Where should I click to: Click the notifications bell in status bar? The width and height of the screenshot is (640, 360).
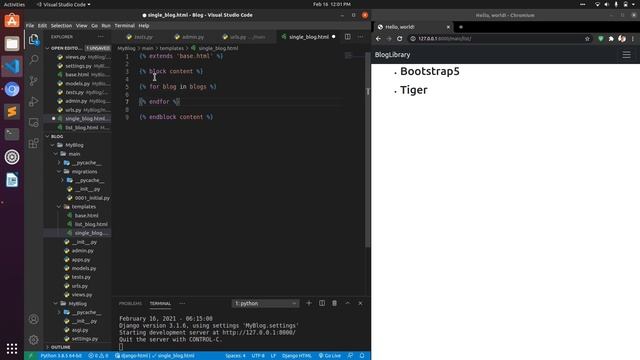coord(362,356)
